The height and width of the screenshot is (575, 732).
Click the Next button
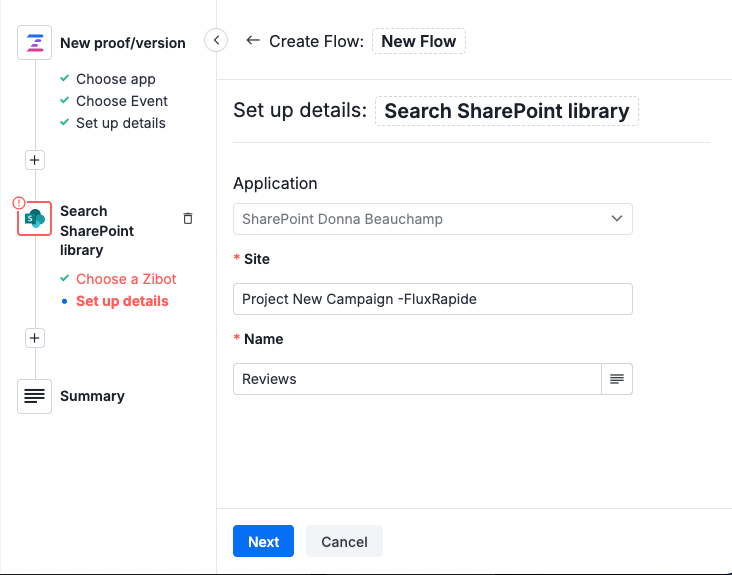(263, 541)
